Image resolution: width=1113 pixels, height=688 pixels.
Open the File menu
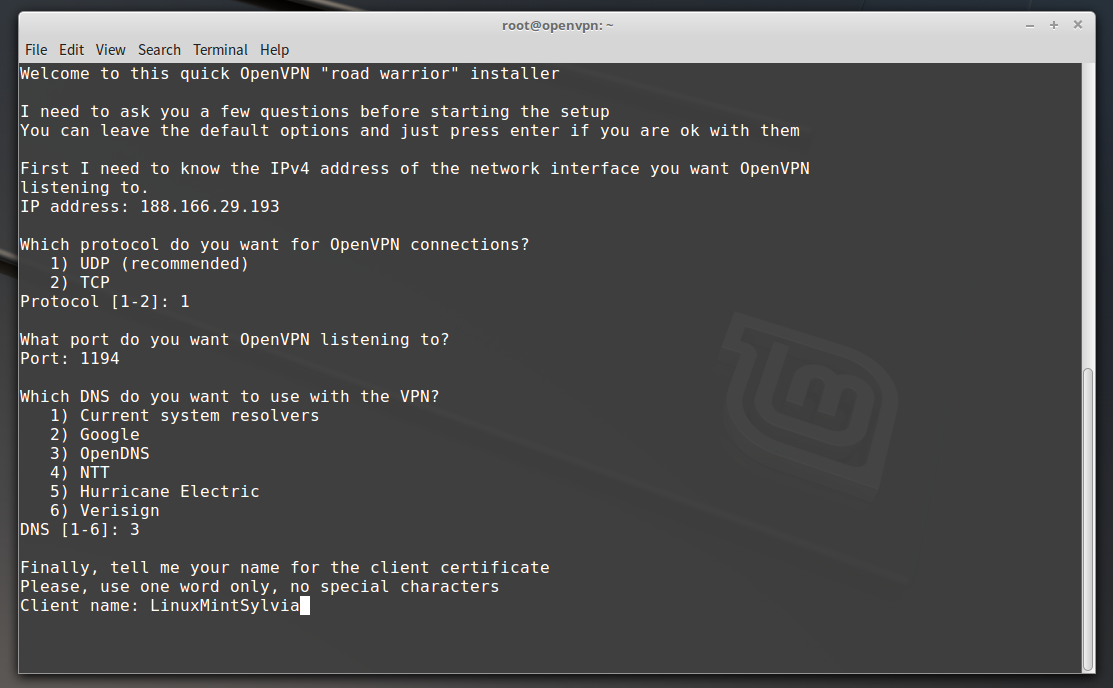pyautogui.click(x=36, y=50)
